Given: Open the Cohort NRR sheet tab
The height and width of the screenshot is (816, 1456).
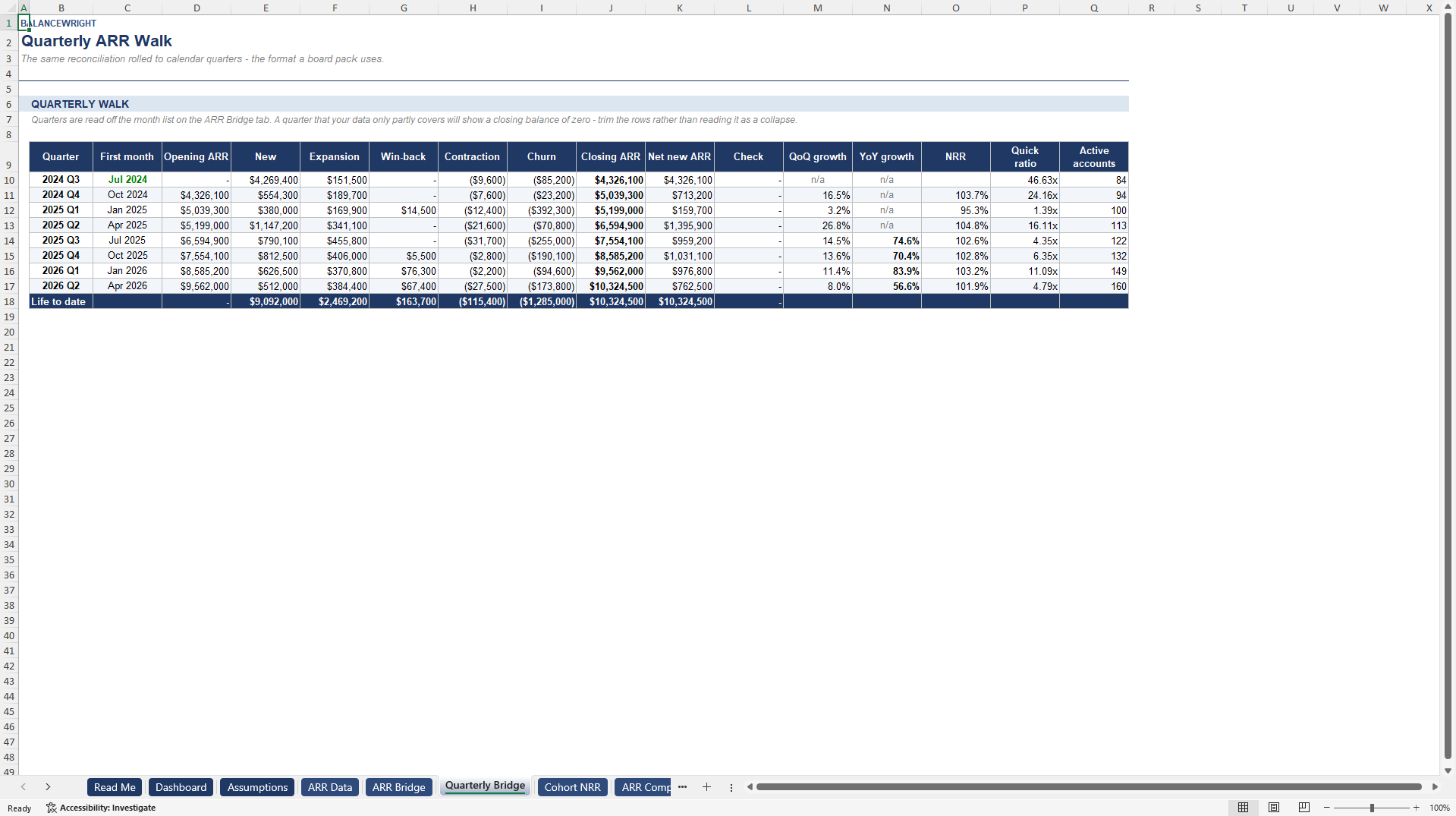Looking at the screenshot, I should [x=572, y=787].
